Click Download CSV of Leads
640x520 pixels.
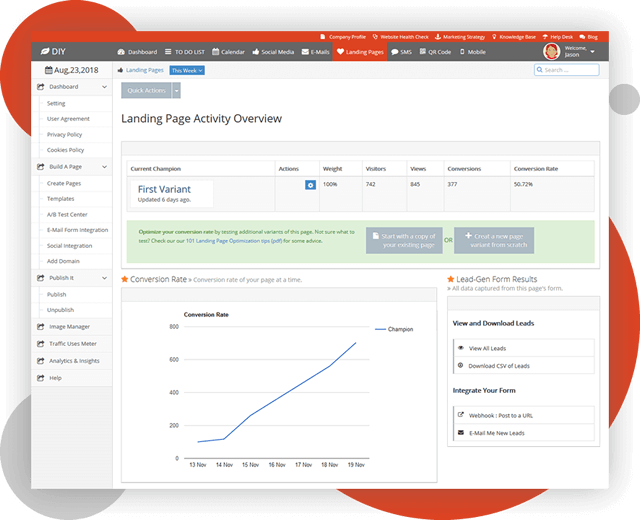[499, 366]
